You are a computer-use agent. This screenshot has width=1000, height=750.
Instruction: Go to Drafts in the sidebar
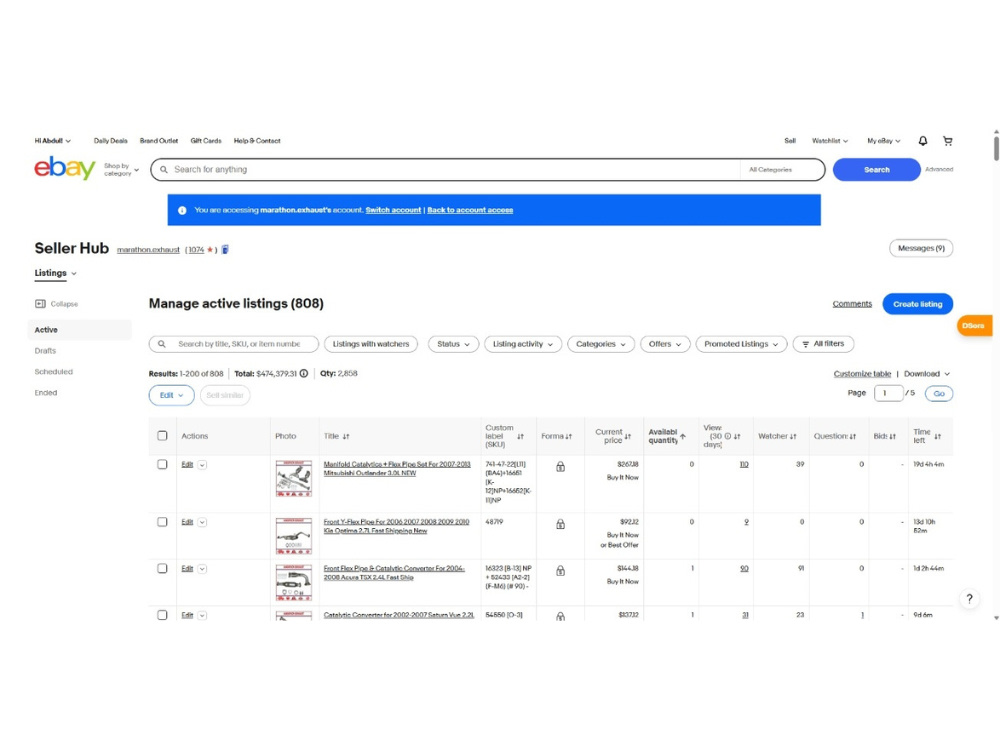pos(45,351)
